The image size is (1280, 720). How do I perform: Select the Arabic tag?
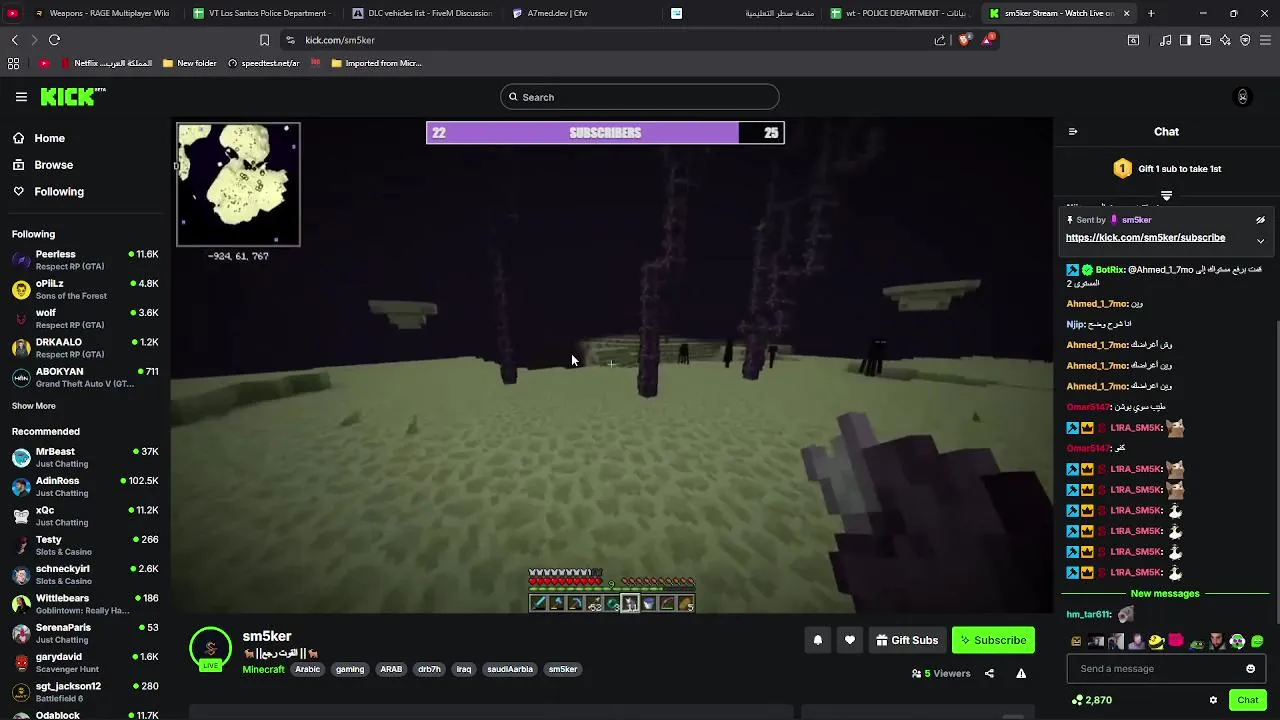pyautogui.click(x=307, y=669)
